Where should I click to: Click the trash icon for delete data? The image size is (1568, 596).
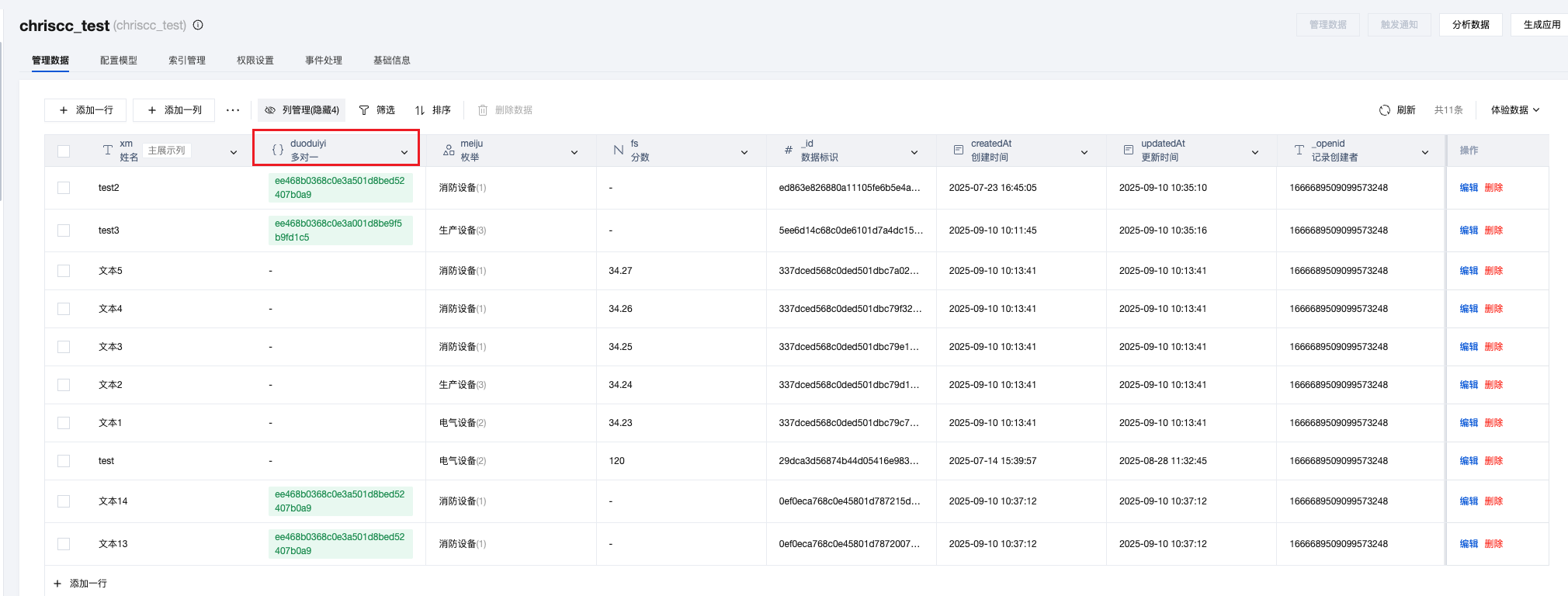pos(483,110)
